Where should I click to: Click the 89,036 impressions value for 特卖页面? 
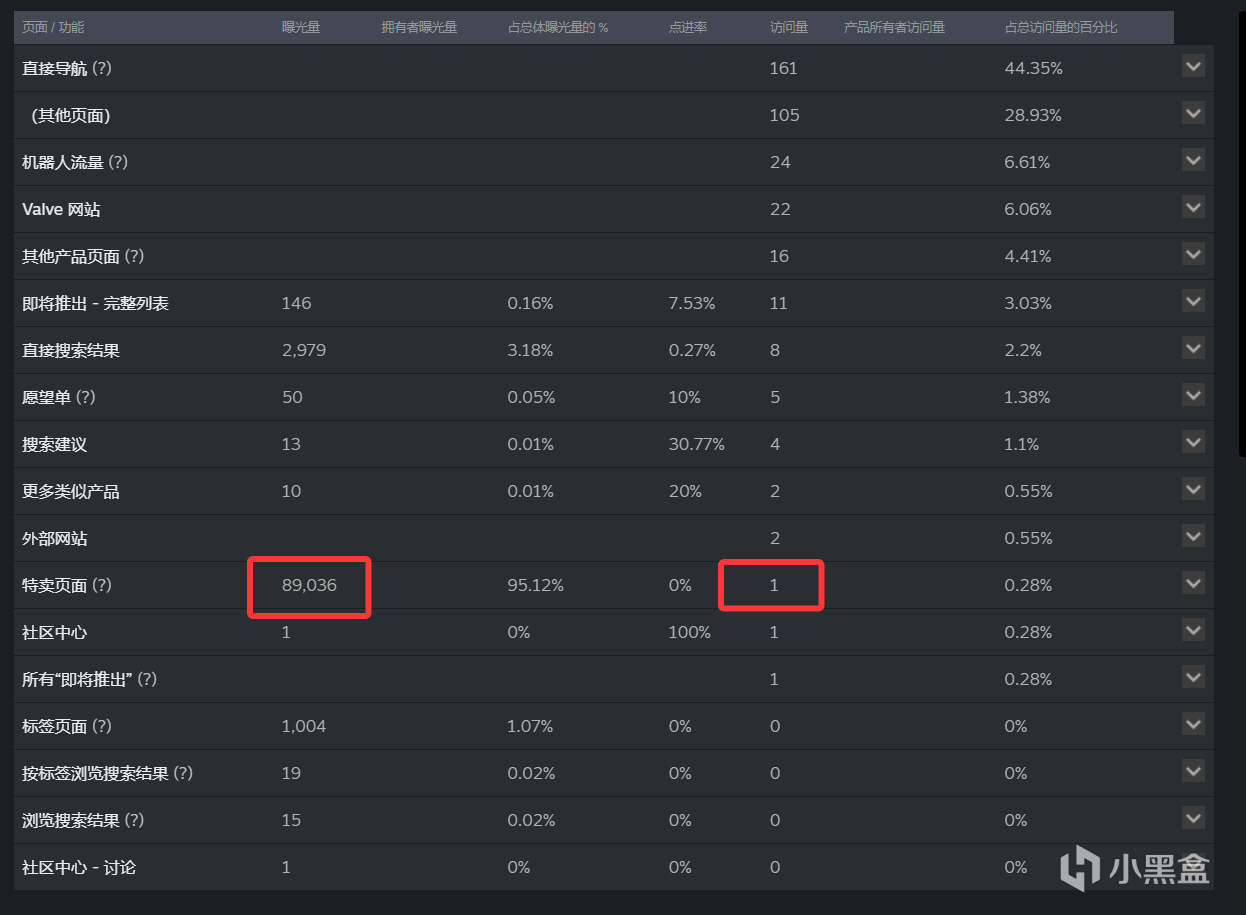(x=309, y=585)
